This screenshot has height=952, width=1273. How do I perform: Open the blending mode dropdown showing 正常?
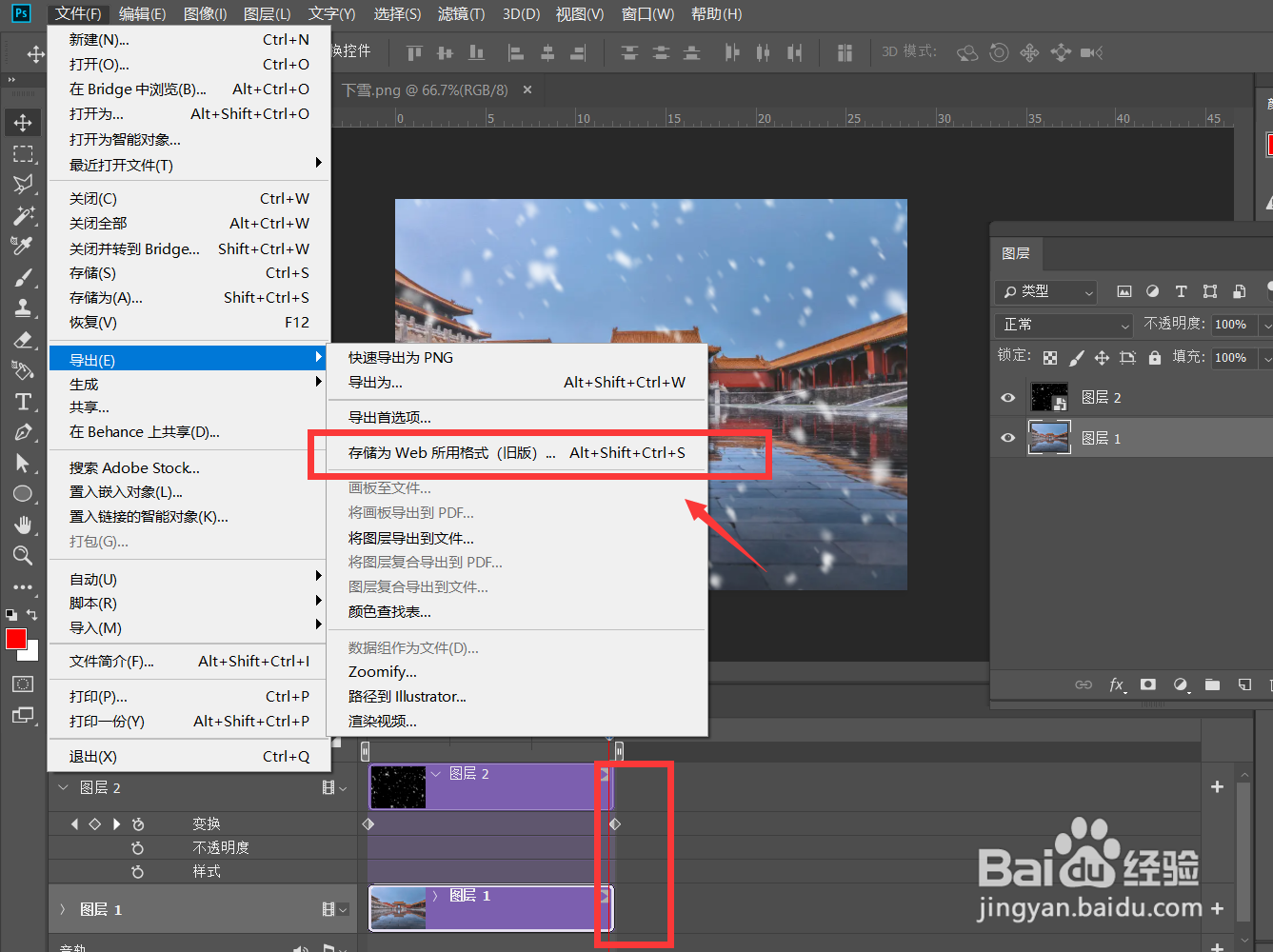(1063, 325)
